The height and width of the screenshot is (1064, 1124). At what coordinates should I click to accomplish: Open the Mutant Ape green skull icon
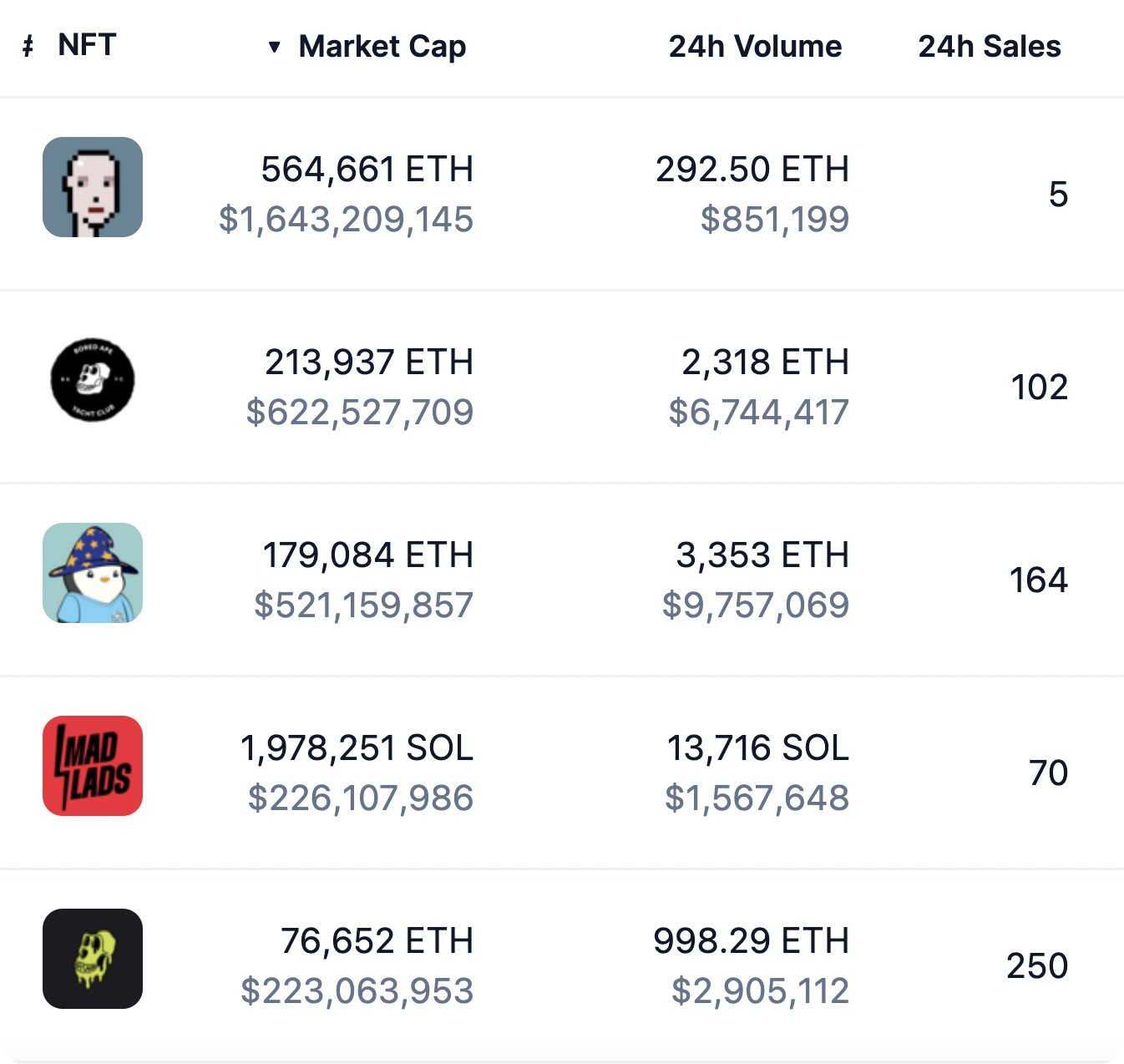[93, 959]
